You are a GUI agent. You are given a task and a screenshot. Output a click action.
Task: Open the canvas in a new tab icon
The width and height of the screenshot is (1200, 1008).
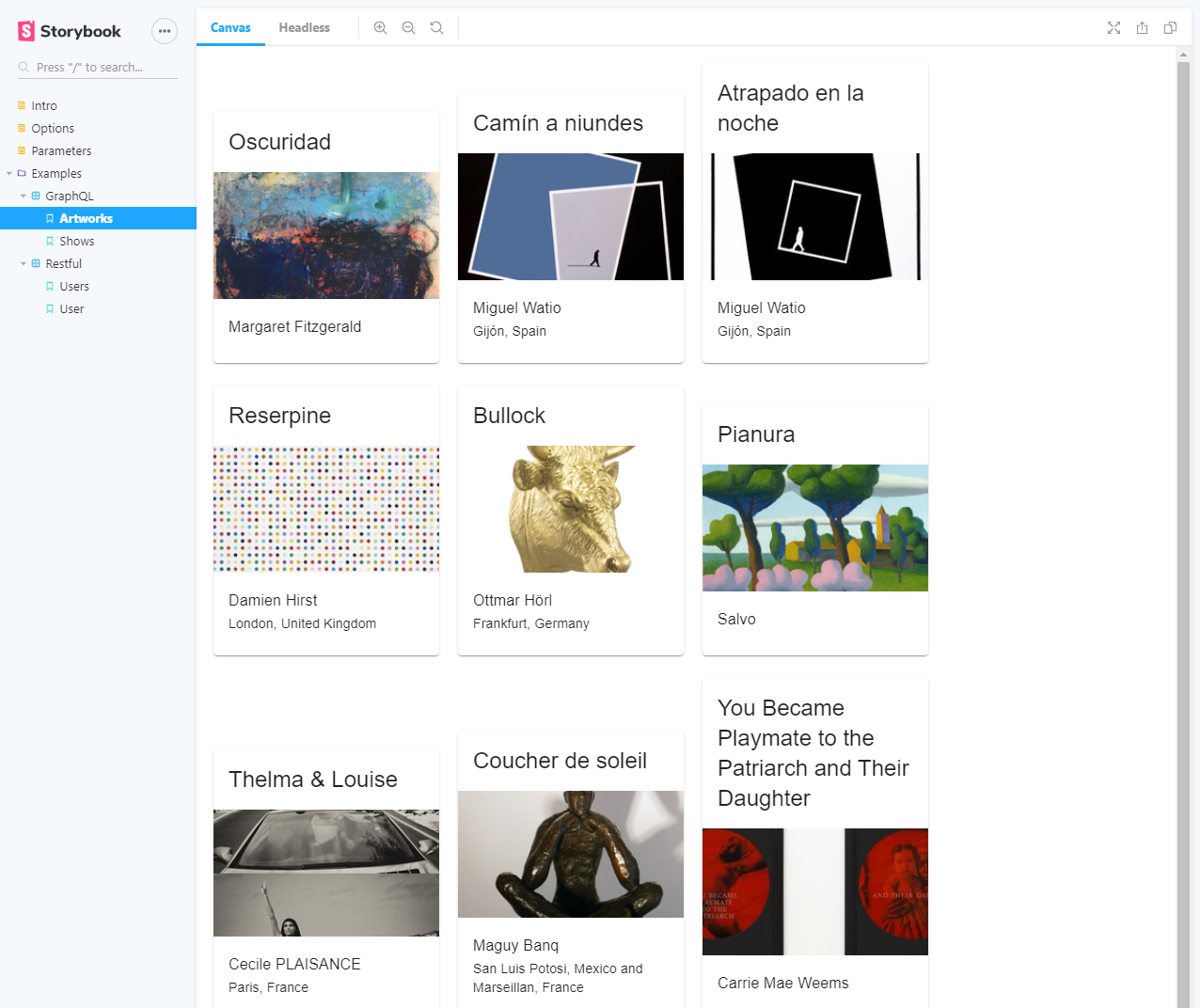[x=1142, y=28]
